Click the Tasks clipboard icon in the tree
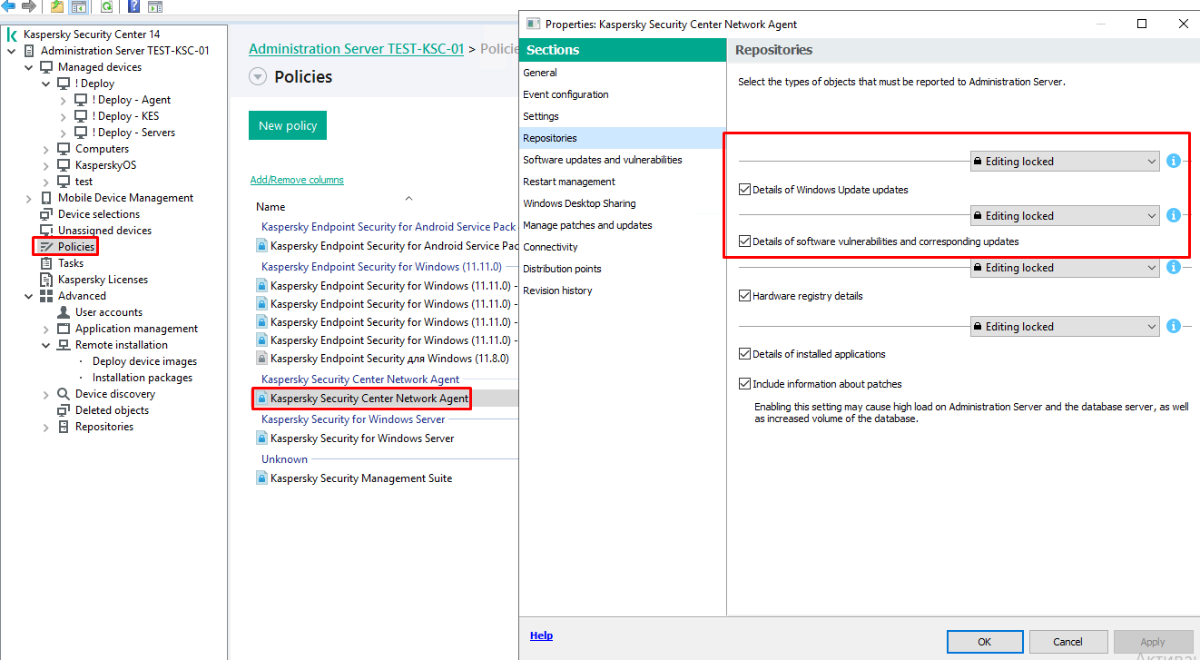 (x=47, y=263)
